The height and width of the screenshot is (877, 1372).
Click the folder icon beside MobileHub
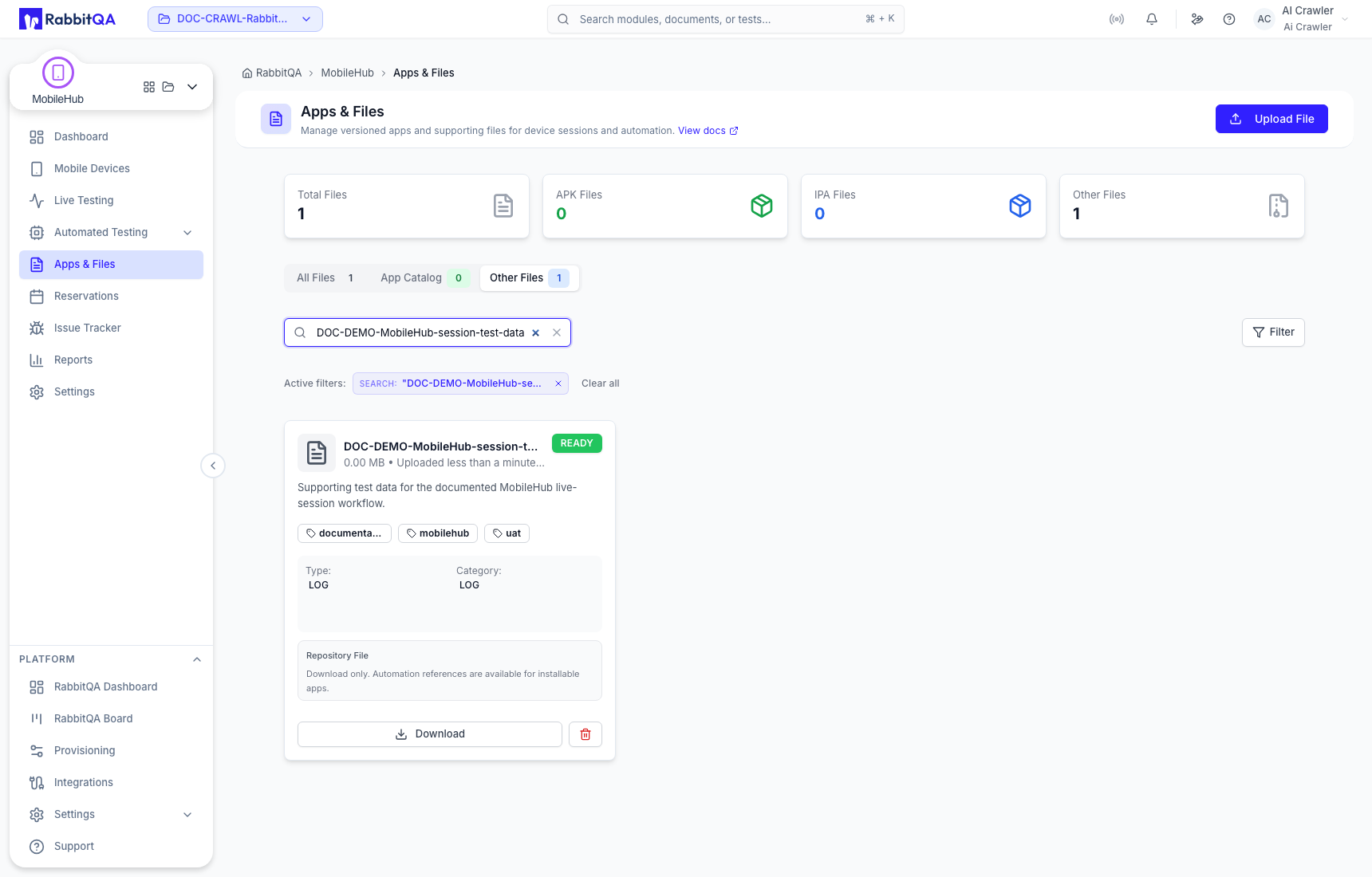pos(168,87)
